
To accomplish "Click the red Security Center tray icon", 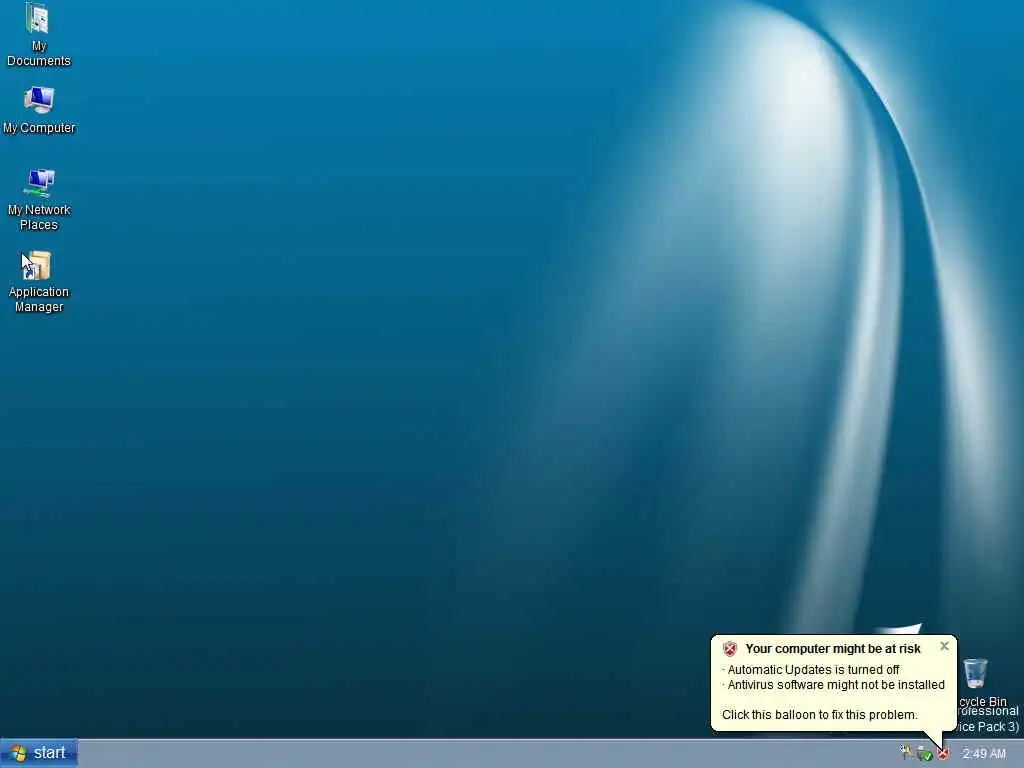I will [x=943, y=754].
